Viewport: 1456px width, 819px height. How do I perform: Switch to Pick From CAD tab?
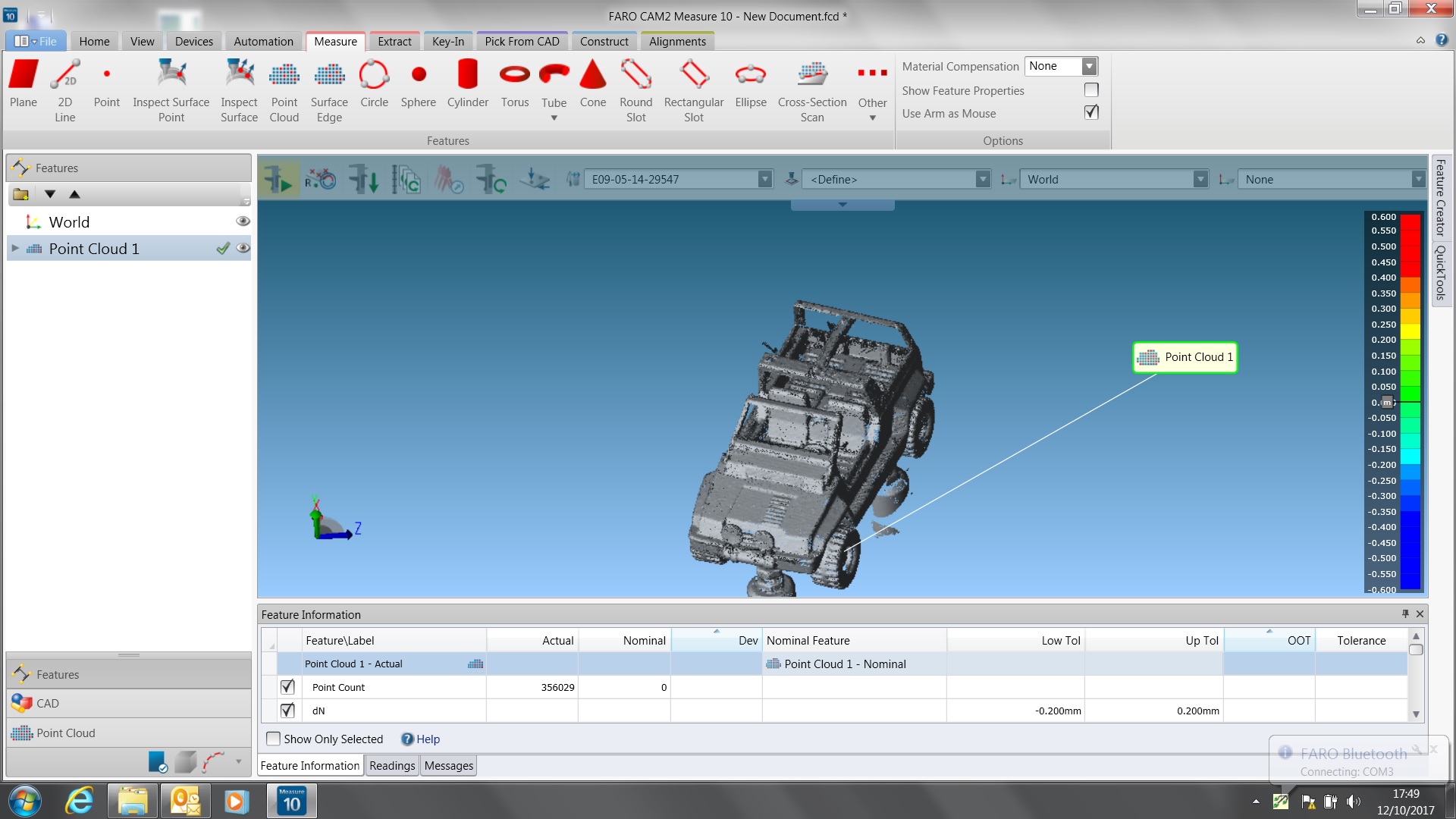[x=522, y=42]
